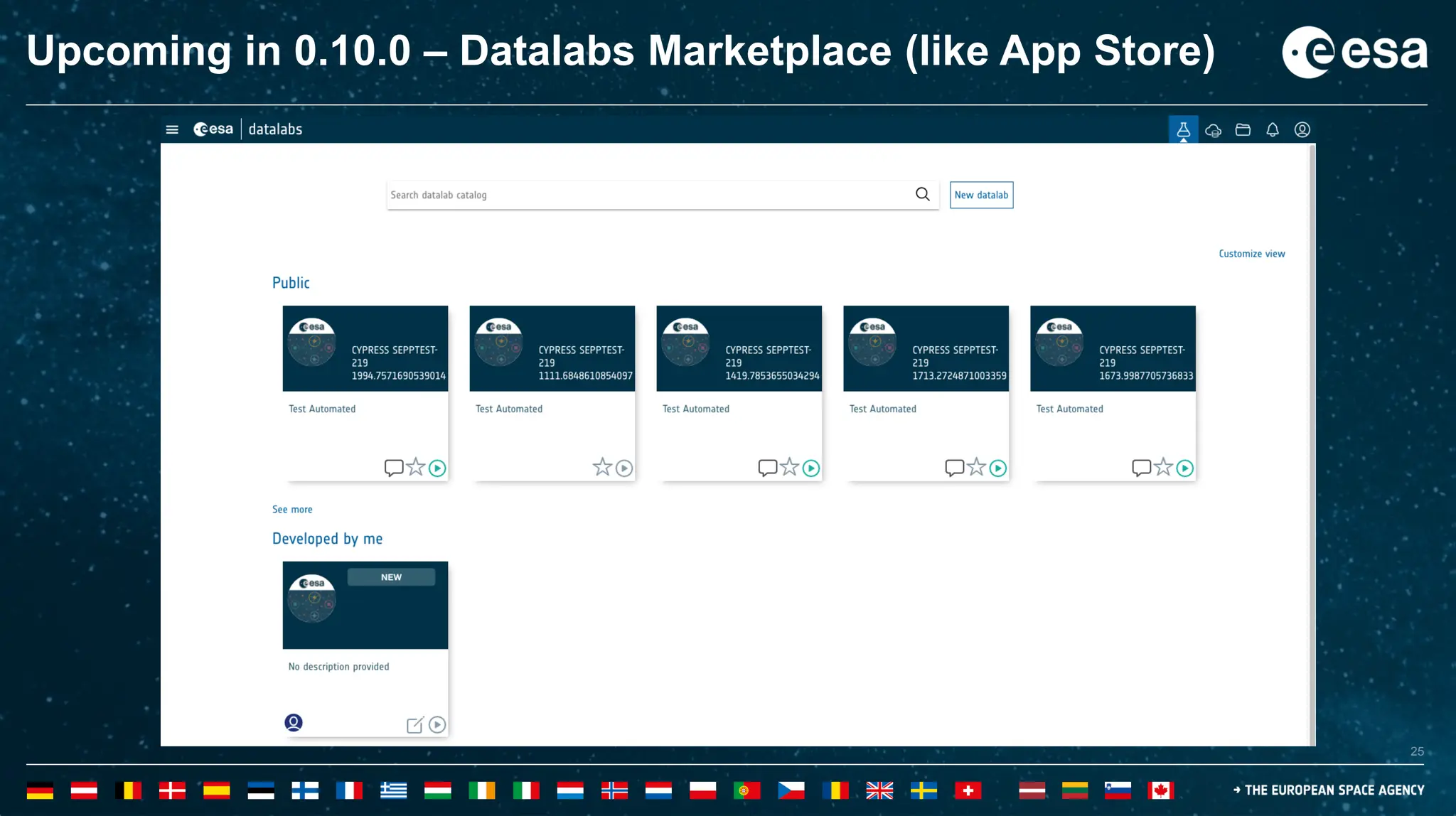This screenshot has height=816, width=1456.
Task: Open comments on datalab 1713.2724871003359
Action: pyautogui.click(x=955, y=468)
